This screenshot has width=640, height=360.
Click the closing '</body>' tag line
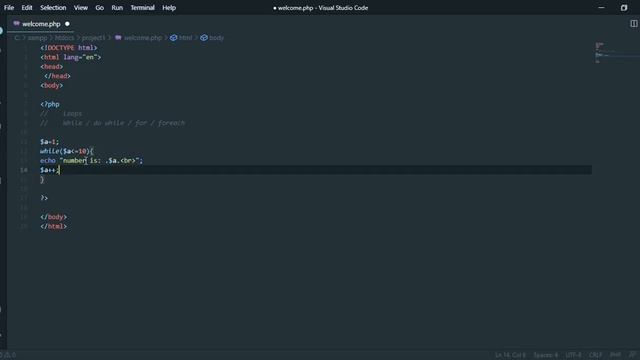click(x=53, y=217)
